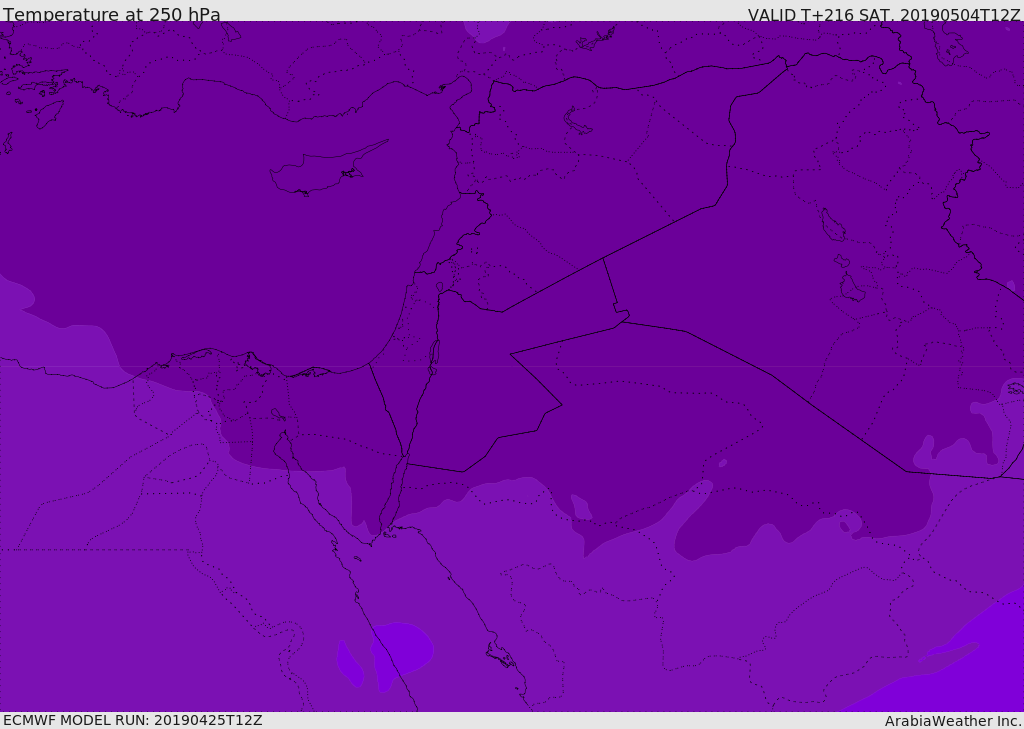This screenshot has height=729, width=1024.
Task: Click the 'Temperature at 250 hPa' title
Action: tap(112, 14)
